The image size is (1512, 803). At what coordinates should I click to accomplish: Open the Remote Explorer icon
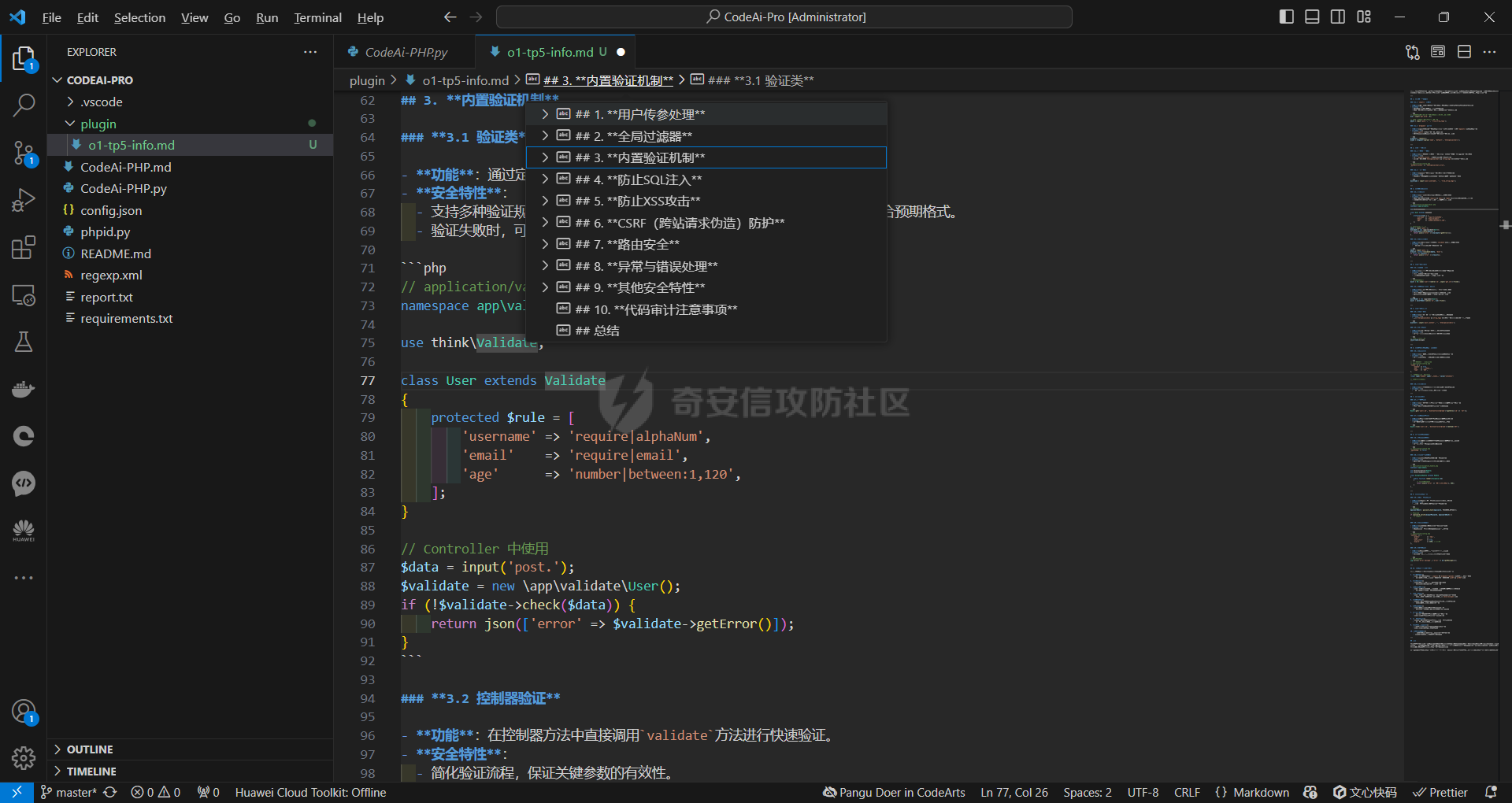pyautogui.click(x=24, y=295)
